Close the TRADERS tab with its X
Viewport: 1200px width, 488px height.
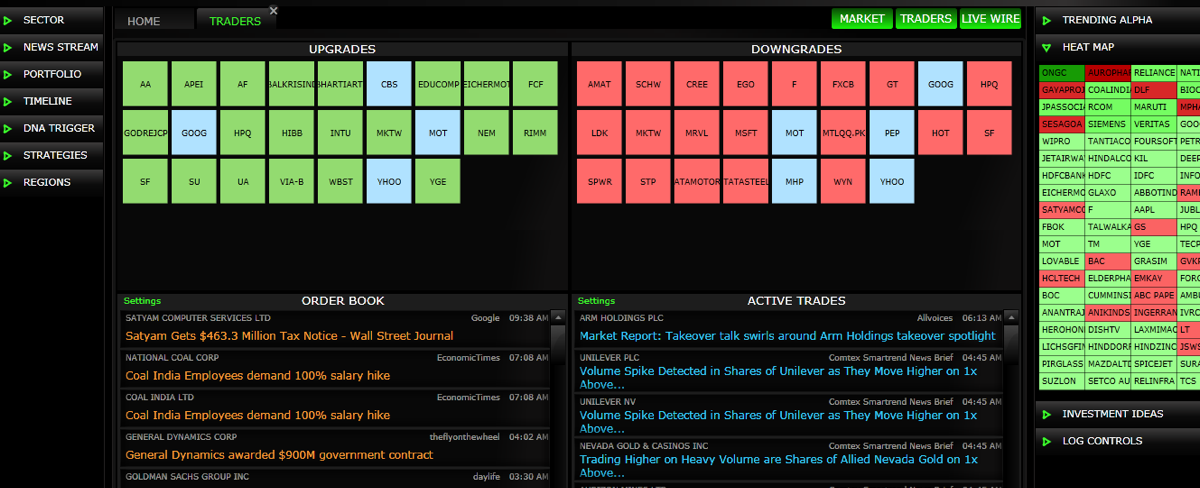pyautogui.click(x=274, y=11)
